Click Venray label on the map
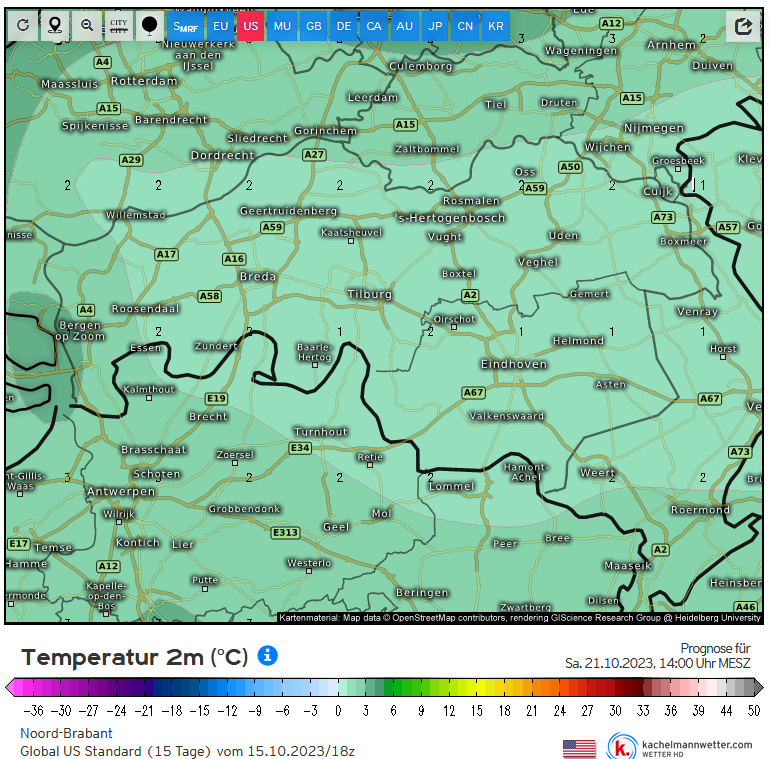Screen dimensions: 770x759 click(x=697, y=312)
